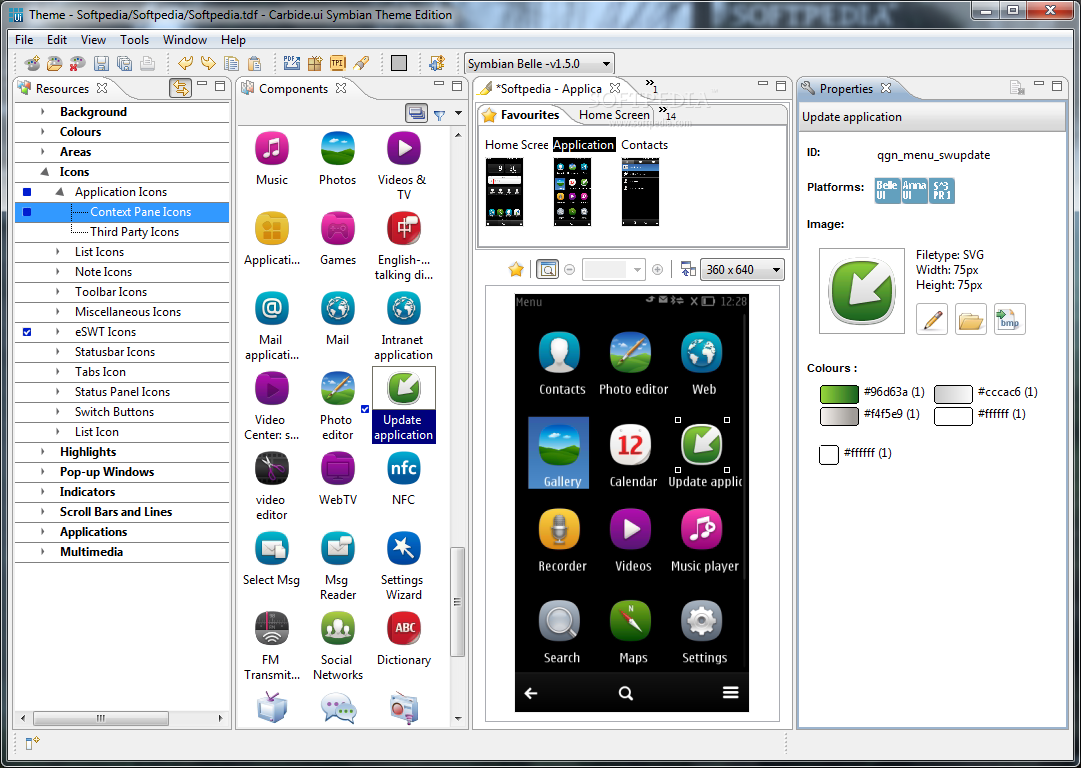Click the New Theme toolbar icon
The width and height of the screenshot is (1081, 768).
[32, 63]
